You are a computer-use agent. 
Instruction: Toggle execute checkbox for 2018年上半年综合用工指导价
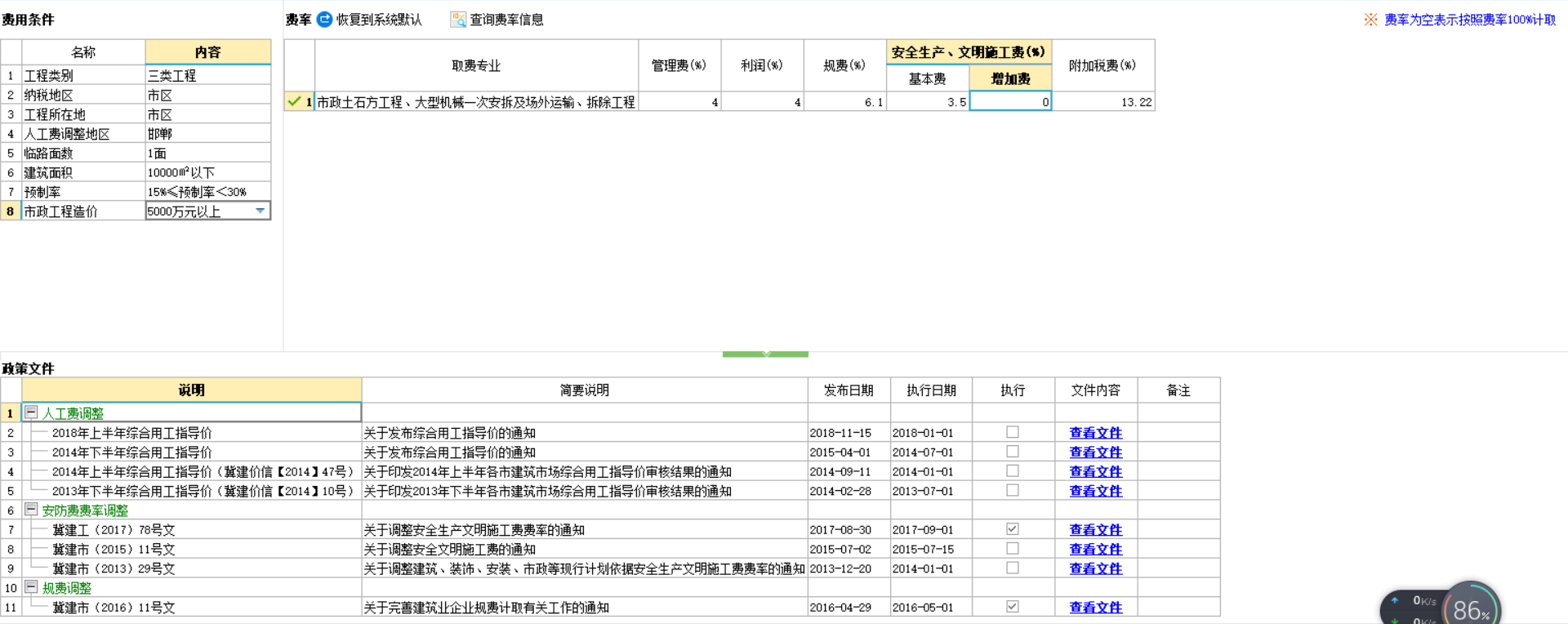point(1013,432)
